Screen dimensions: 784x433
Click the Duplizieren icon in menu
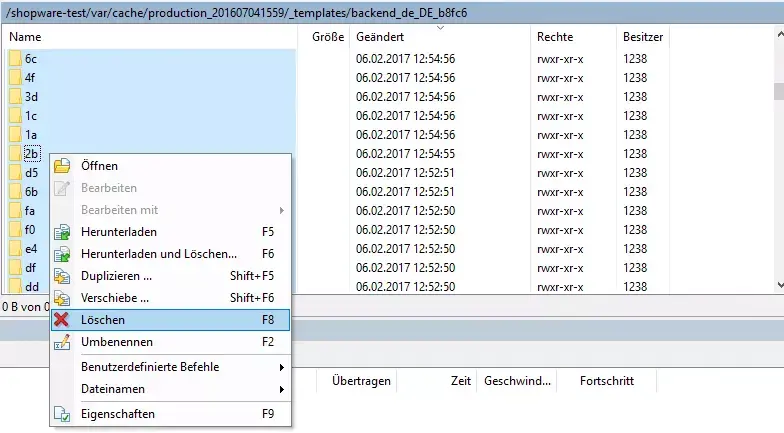click(62, 276)
